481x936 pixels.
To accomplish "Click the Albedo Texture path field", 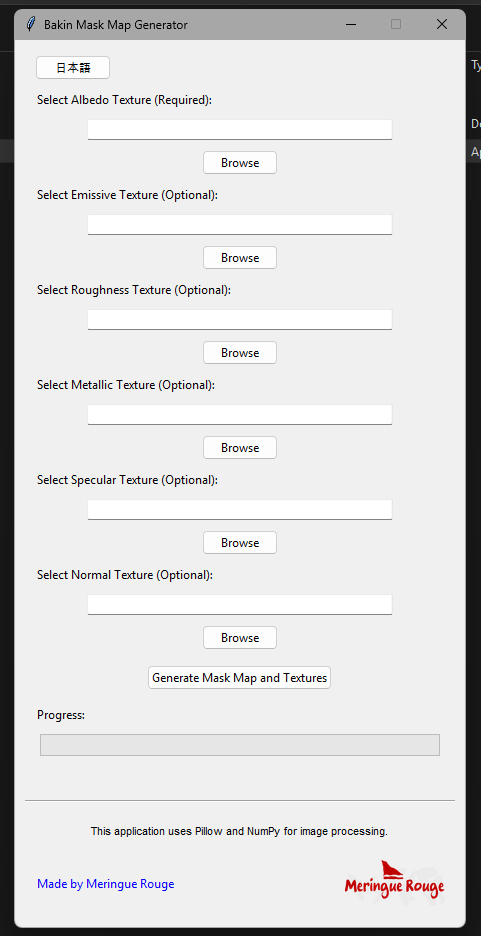I will [240, 130].
